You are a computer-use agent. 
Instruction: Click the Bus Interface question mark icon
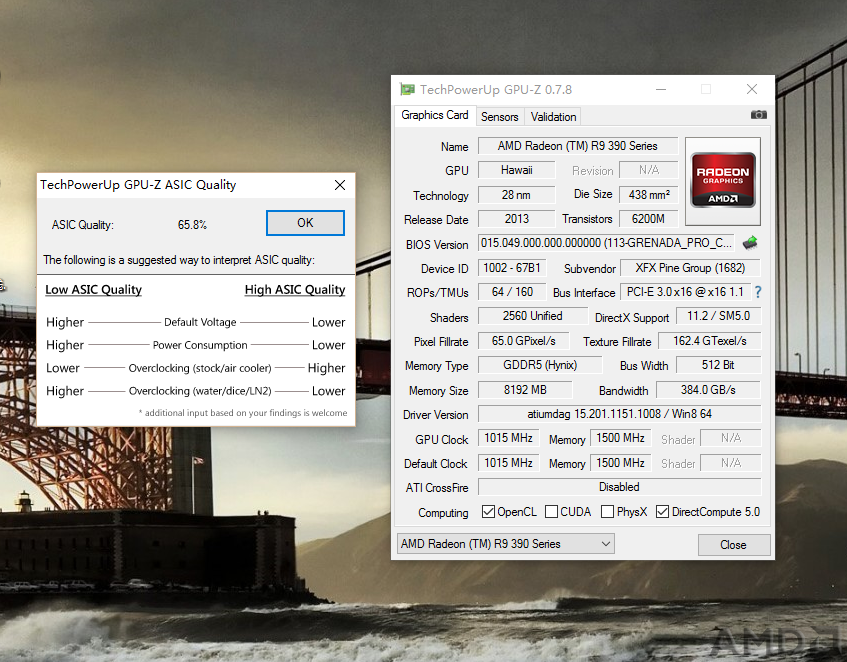pos(758,292)
